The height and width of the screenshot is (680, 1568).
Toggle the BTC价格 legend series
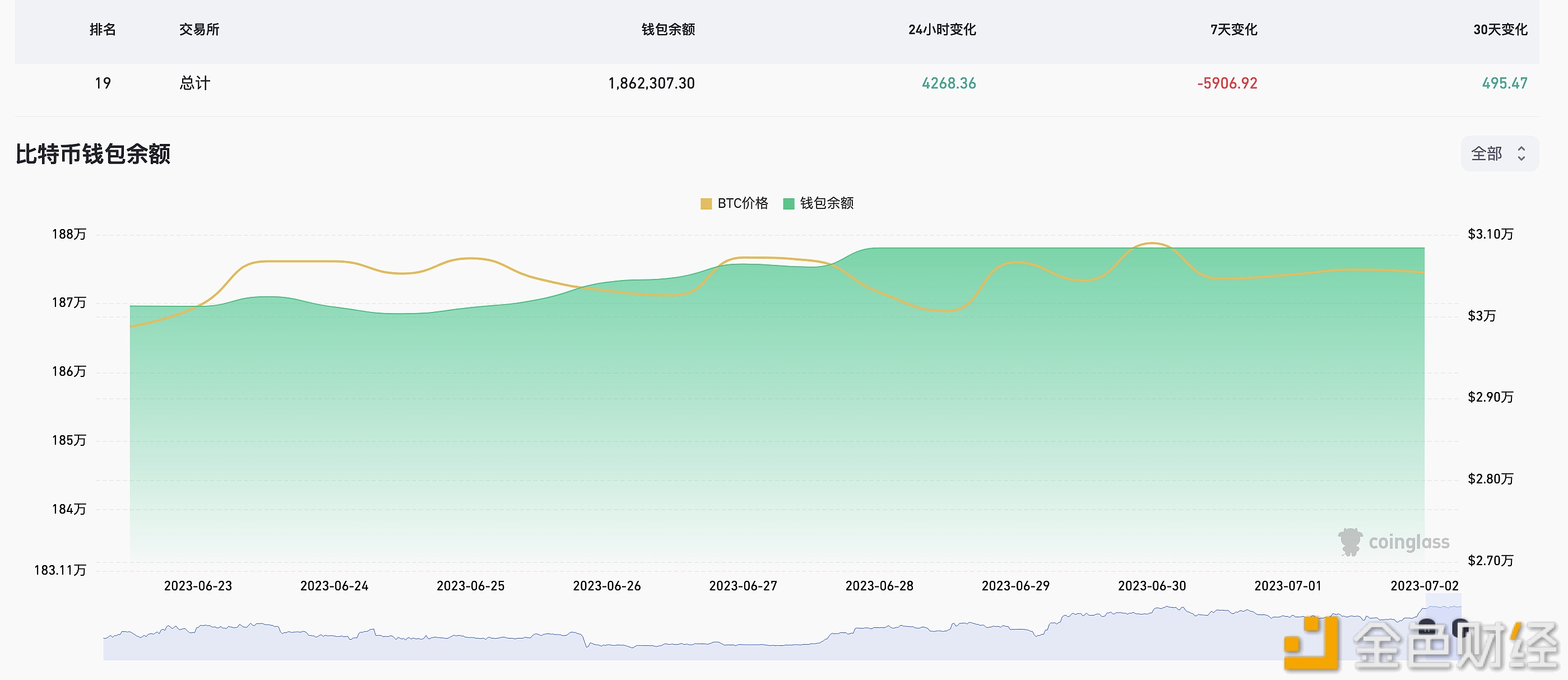point(734,203)
